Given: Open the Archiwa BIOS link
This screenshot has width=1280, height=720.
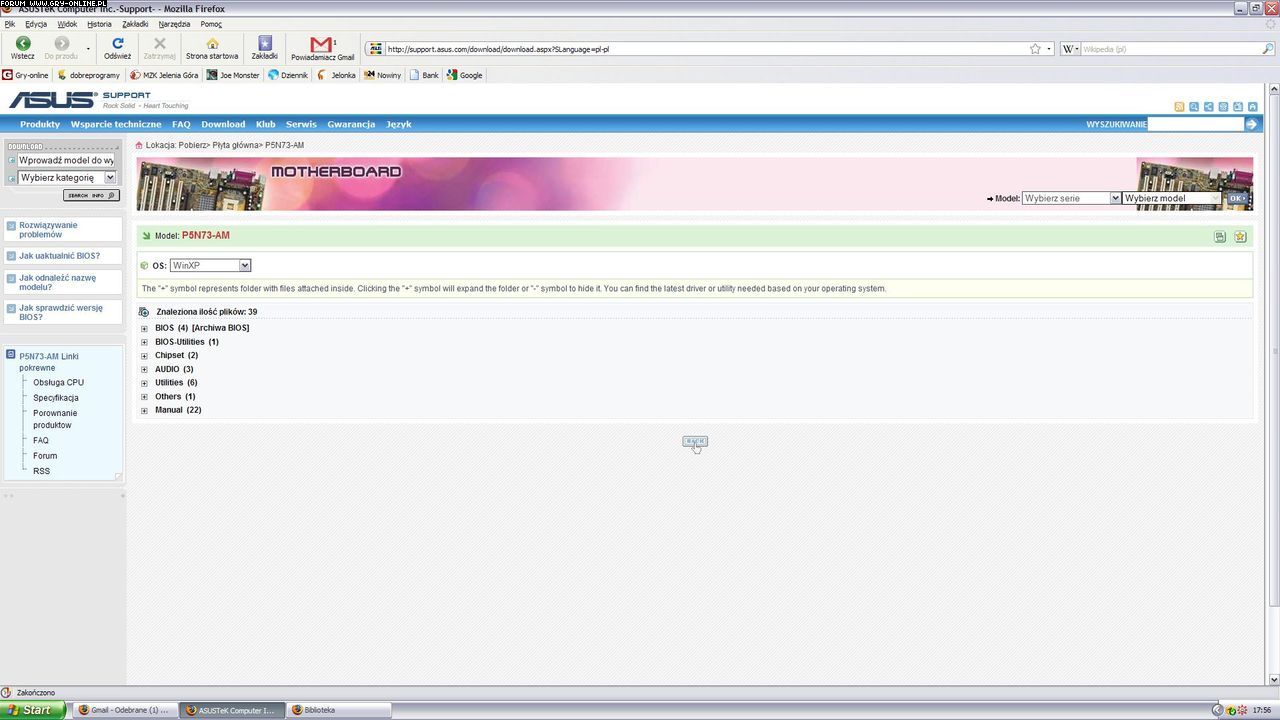Looking at the screenshot, I should coord(221,328).
